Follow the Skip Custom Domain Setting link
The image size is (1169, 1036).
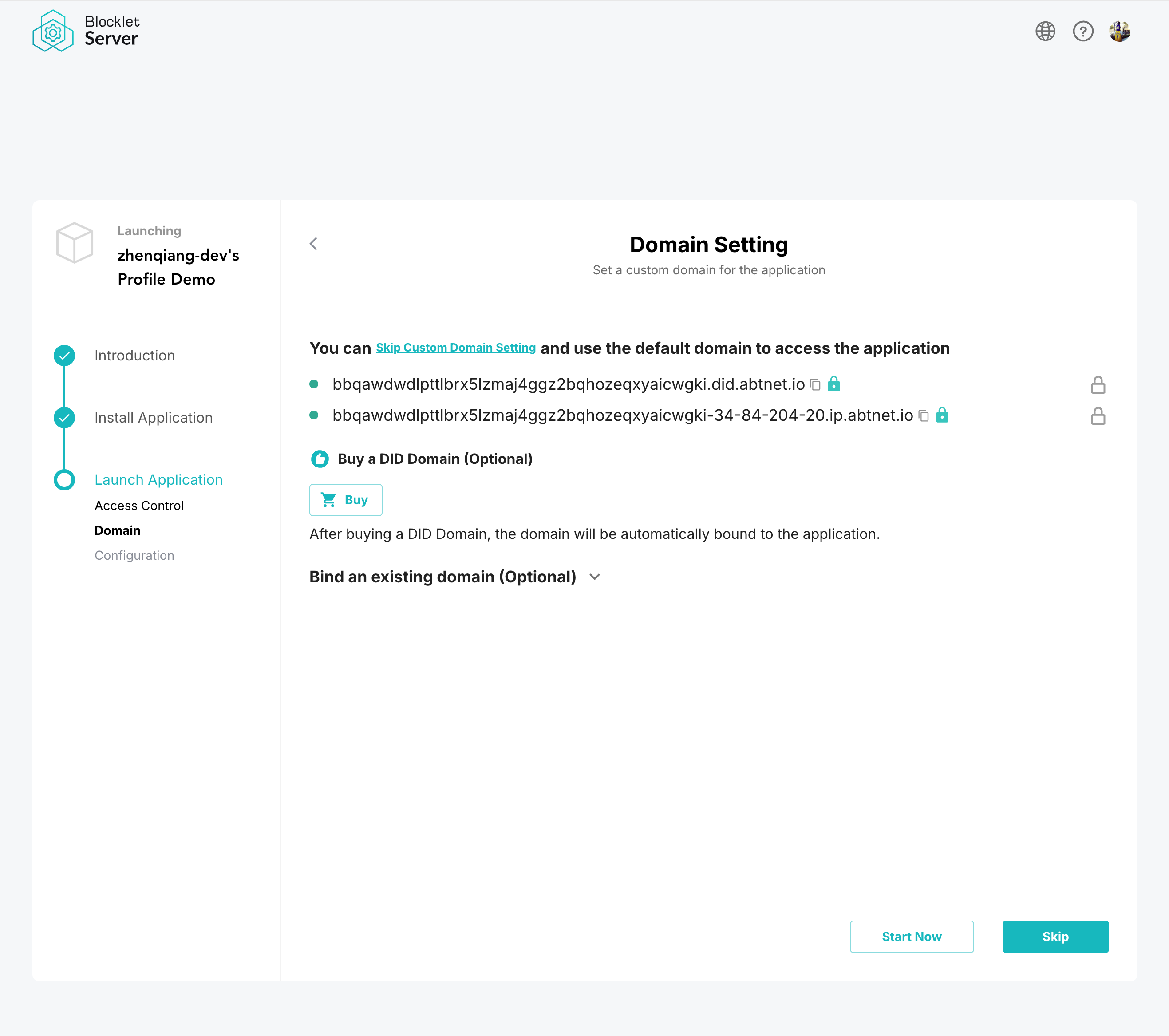click(455, 348)
